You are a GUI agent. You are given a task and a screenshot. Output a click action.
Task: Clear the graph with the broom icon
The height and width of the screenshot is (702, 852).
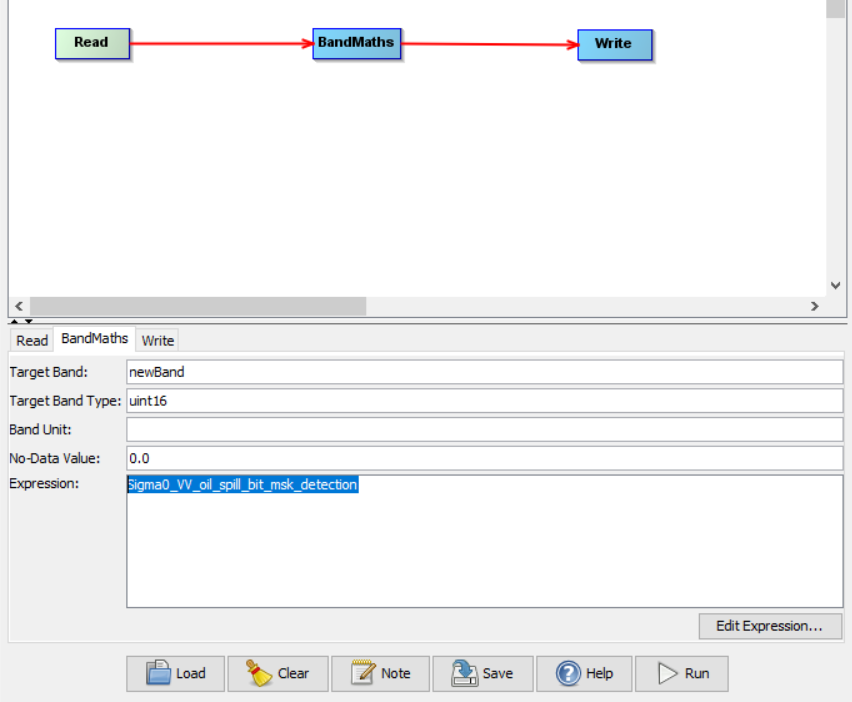coord(278,673)
